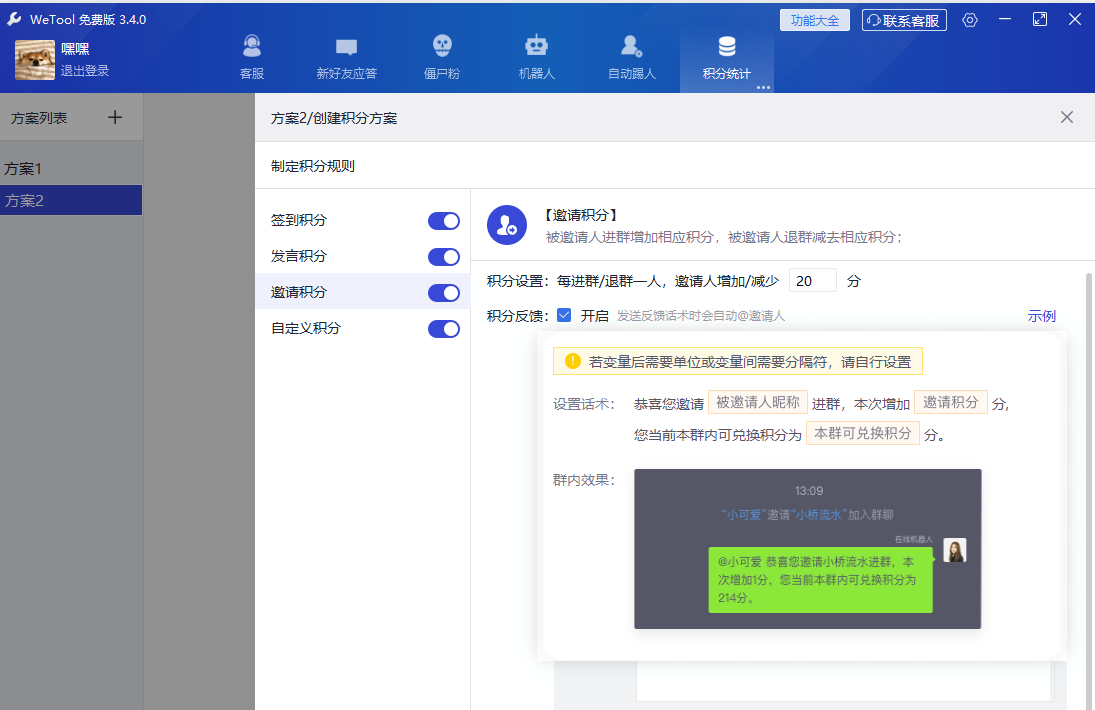Click the Shiba dog profile avatar

[x=35, y=60]
